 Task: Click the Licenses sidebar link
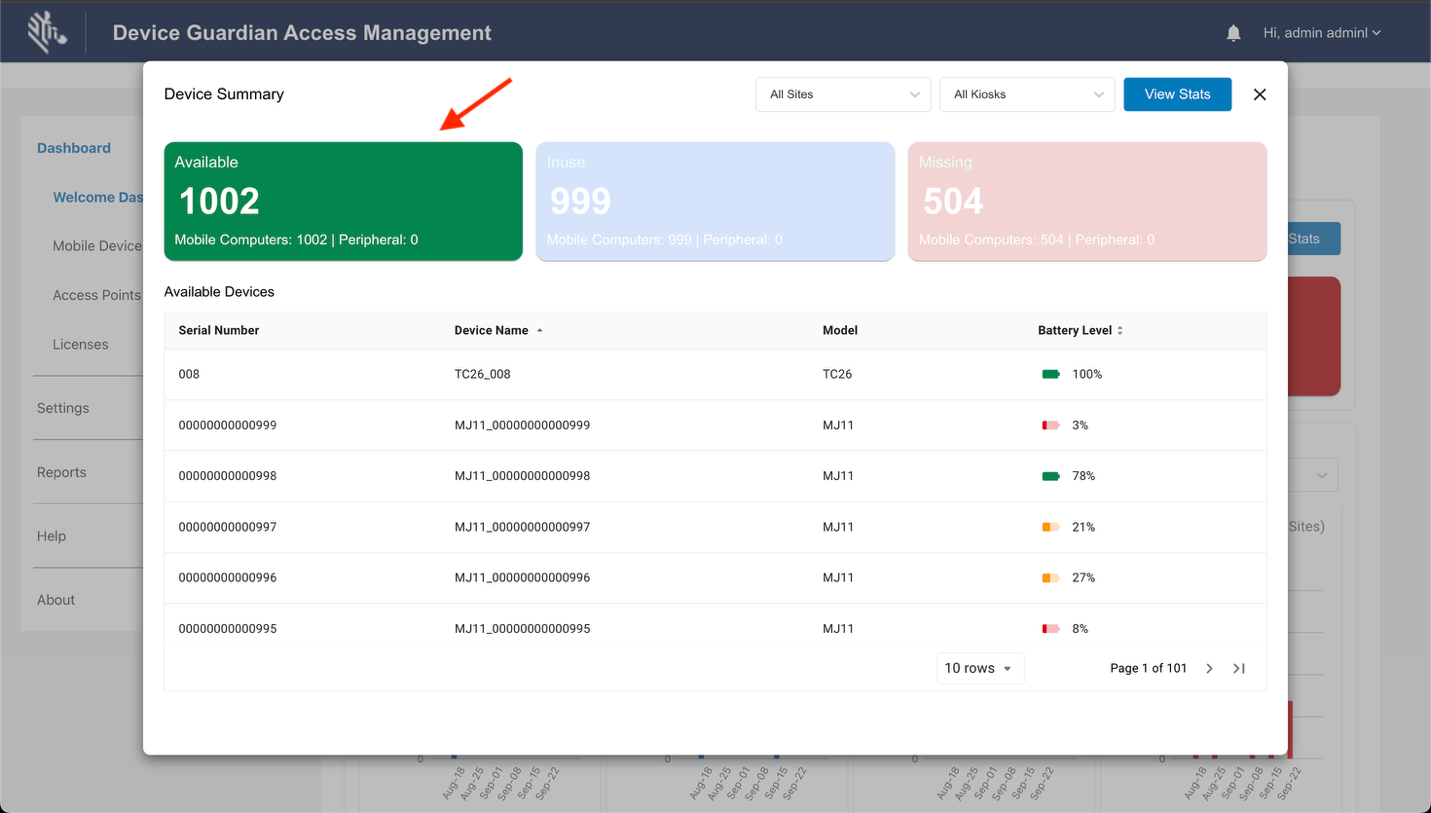[x=80, y=344]
